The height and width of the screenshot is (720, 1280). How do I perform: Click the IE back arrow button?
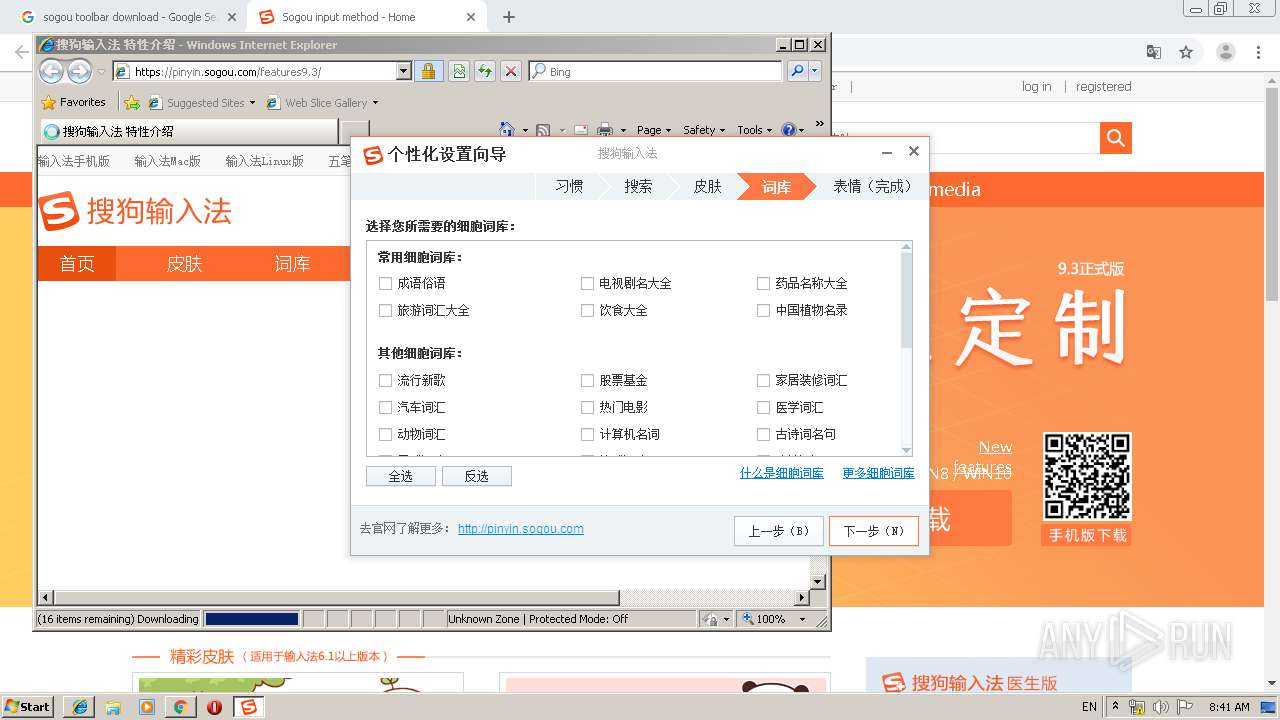tap(51, 71)
